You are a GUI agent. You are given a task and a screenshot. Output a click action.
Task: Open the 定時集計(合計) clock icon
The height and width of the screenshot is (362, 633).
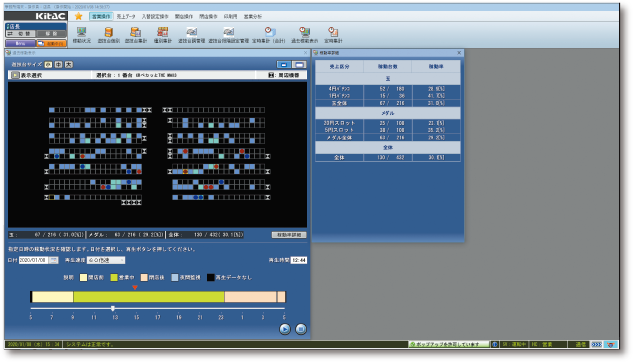click(x=269, y=35)
